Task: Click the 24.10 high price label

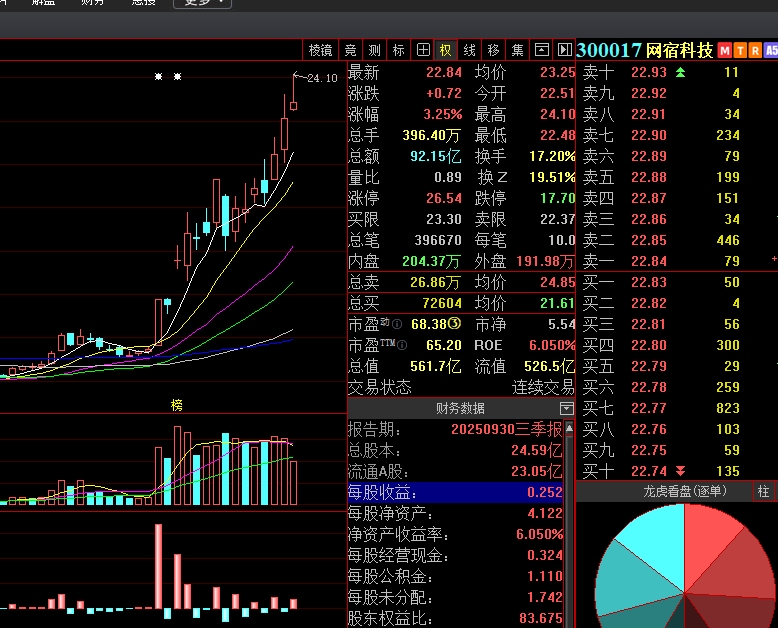Action: (322, 78)
